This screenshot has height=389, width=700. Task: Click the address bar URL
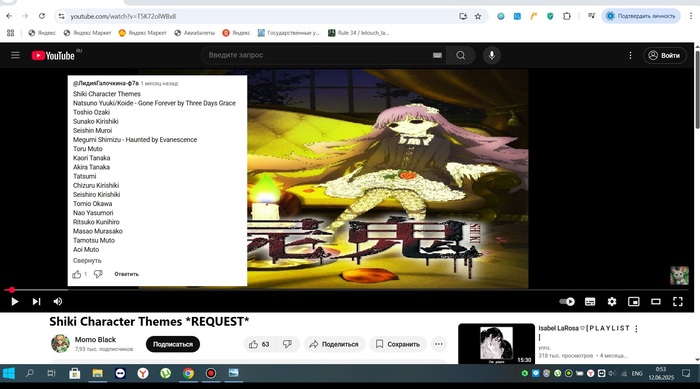point(123,16)
